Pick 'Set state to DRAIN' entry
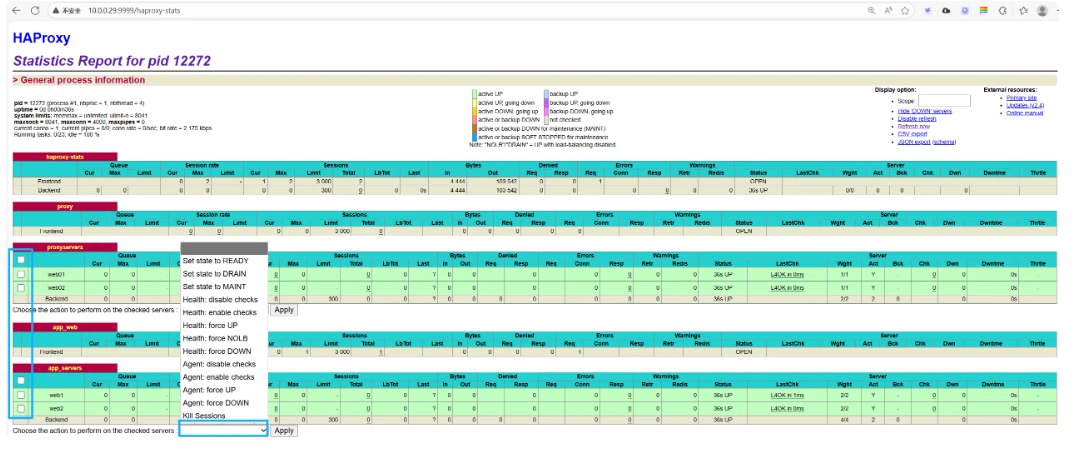Screen dimensions: 1072x450 click(x=215, y=273)
